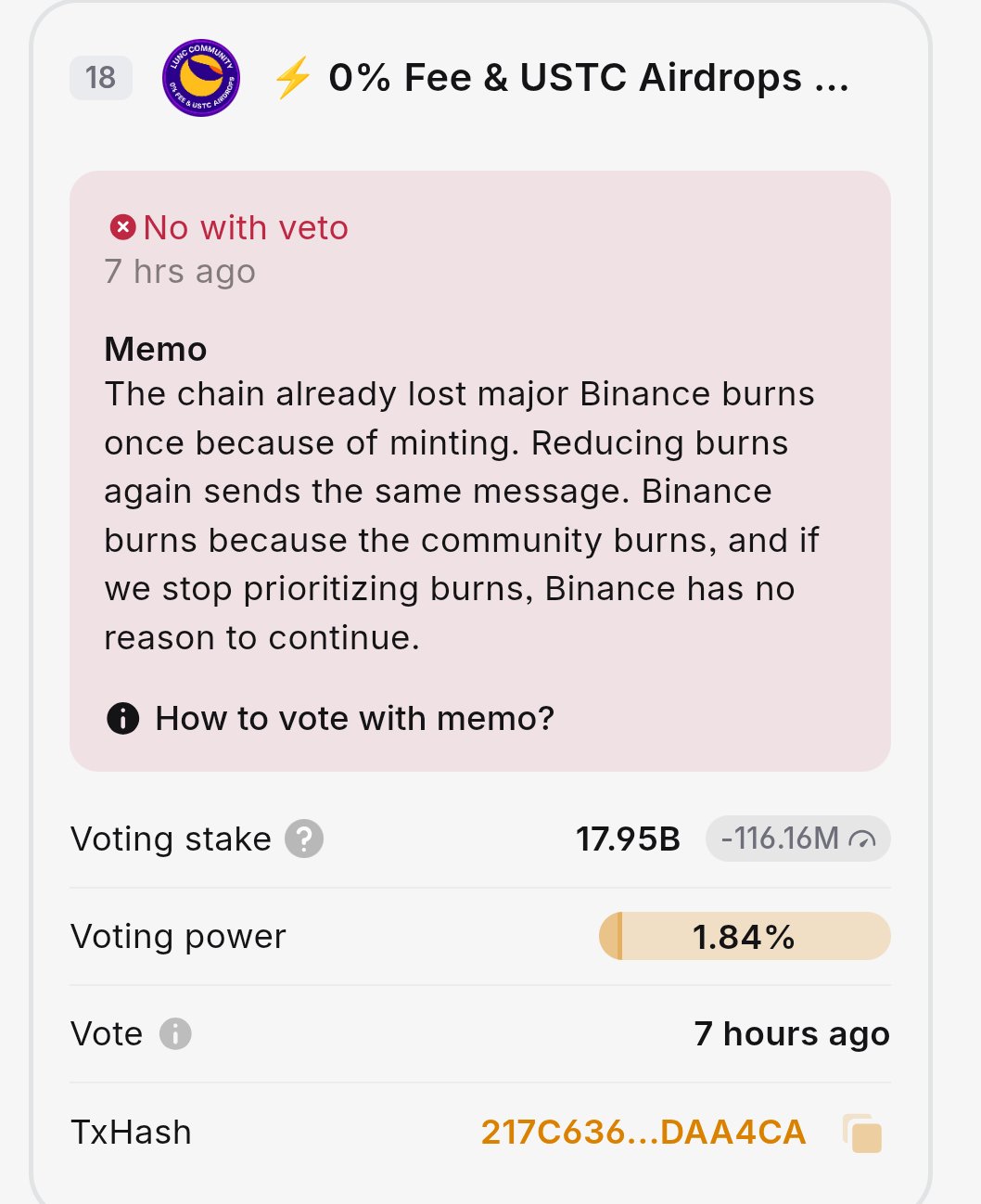This screenshot has width=981, height=1204.
Task: Click the gauge icon in stake change badge
Action: click(862, 839)
